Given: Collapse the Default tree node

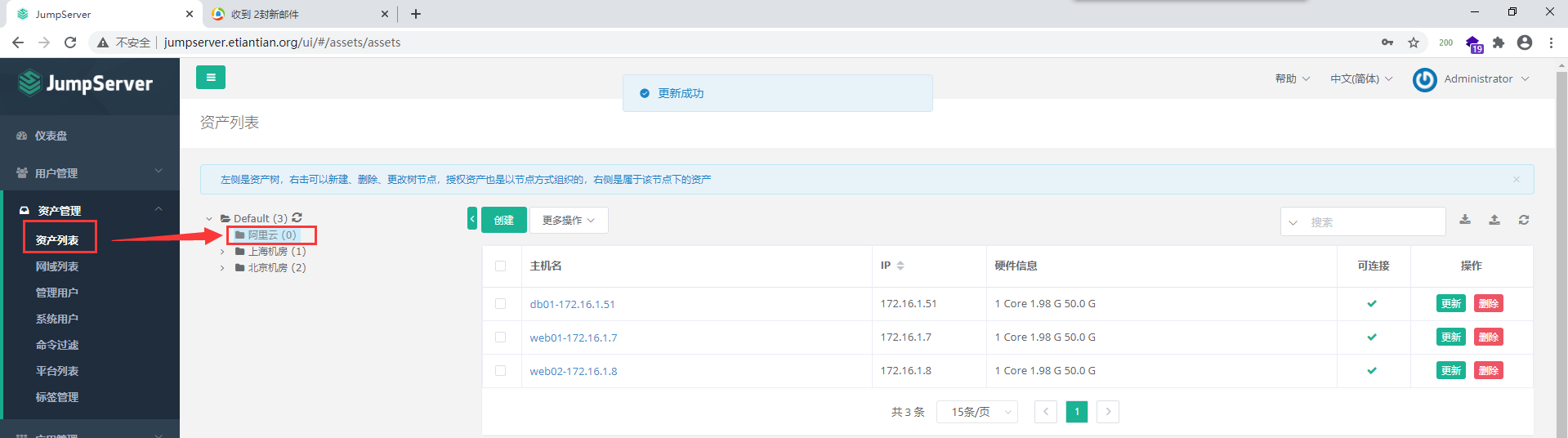Looking at the screenshot, I should (209, 219).
